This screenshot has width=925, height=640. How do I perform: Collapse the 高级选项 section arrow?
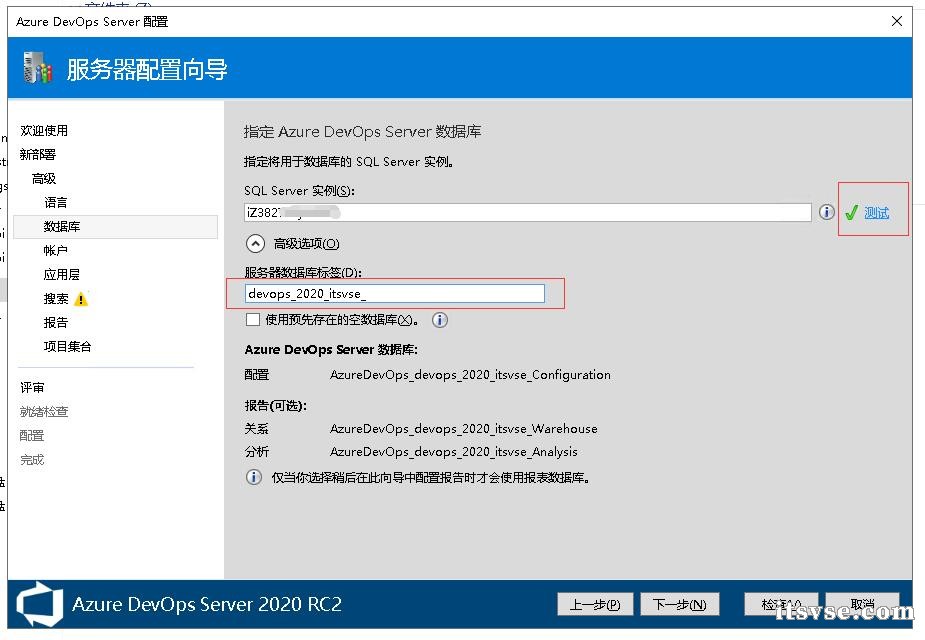255,244
